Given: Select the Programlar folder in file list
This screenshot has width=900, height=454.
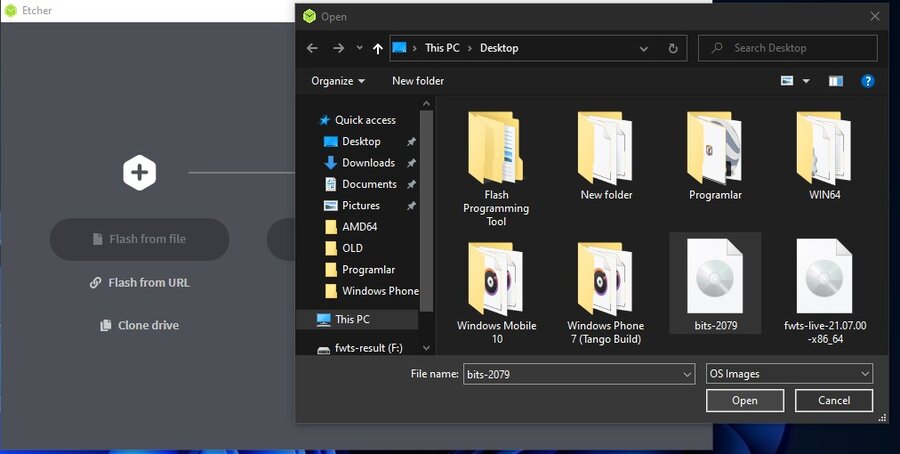Looking at the screenshot, I should pos(715,156).
